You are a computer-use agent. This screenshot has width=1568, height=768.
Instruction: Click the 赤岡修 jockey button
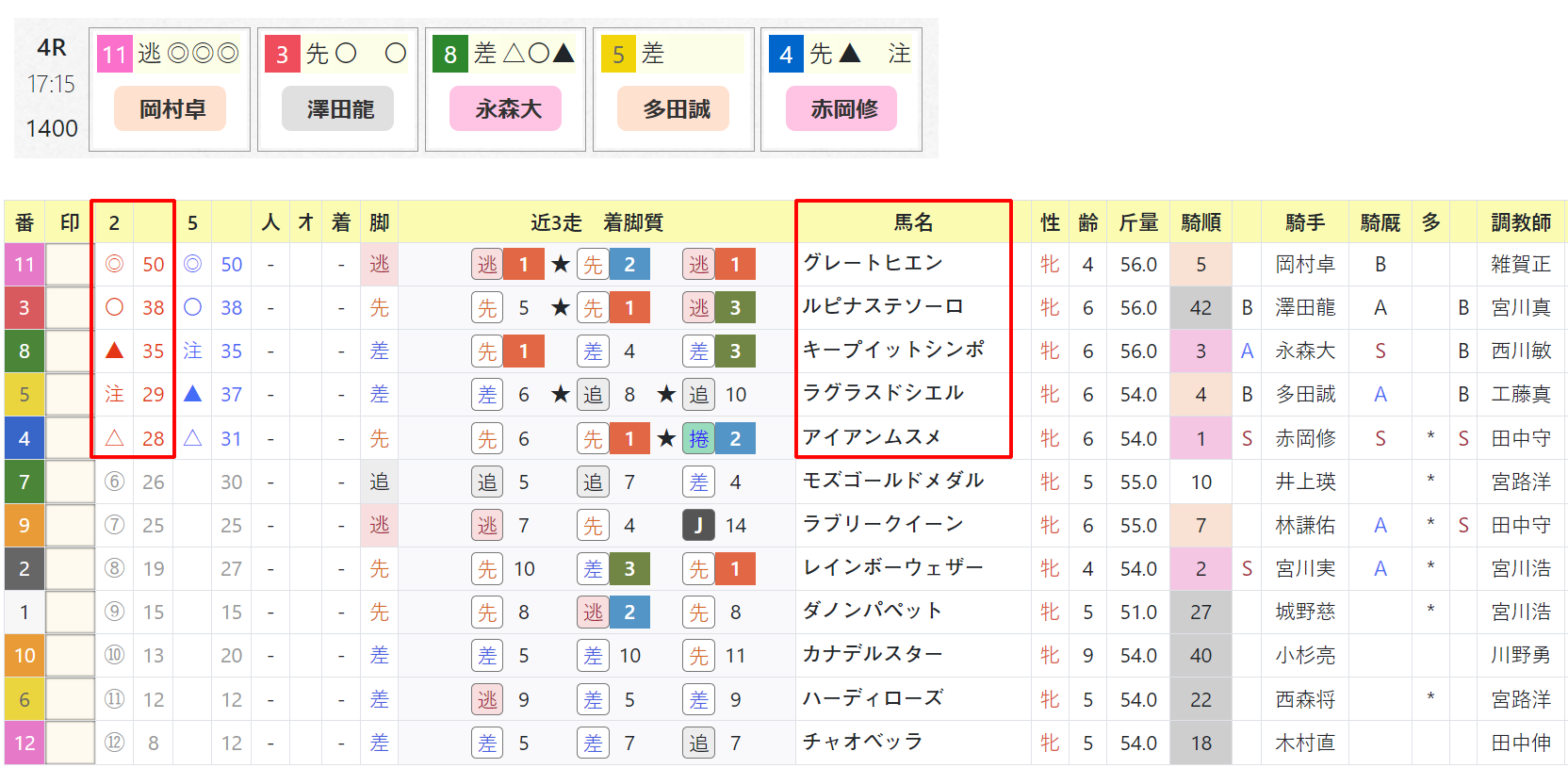841,108
